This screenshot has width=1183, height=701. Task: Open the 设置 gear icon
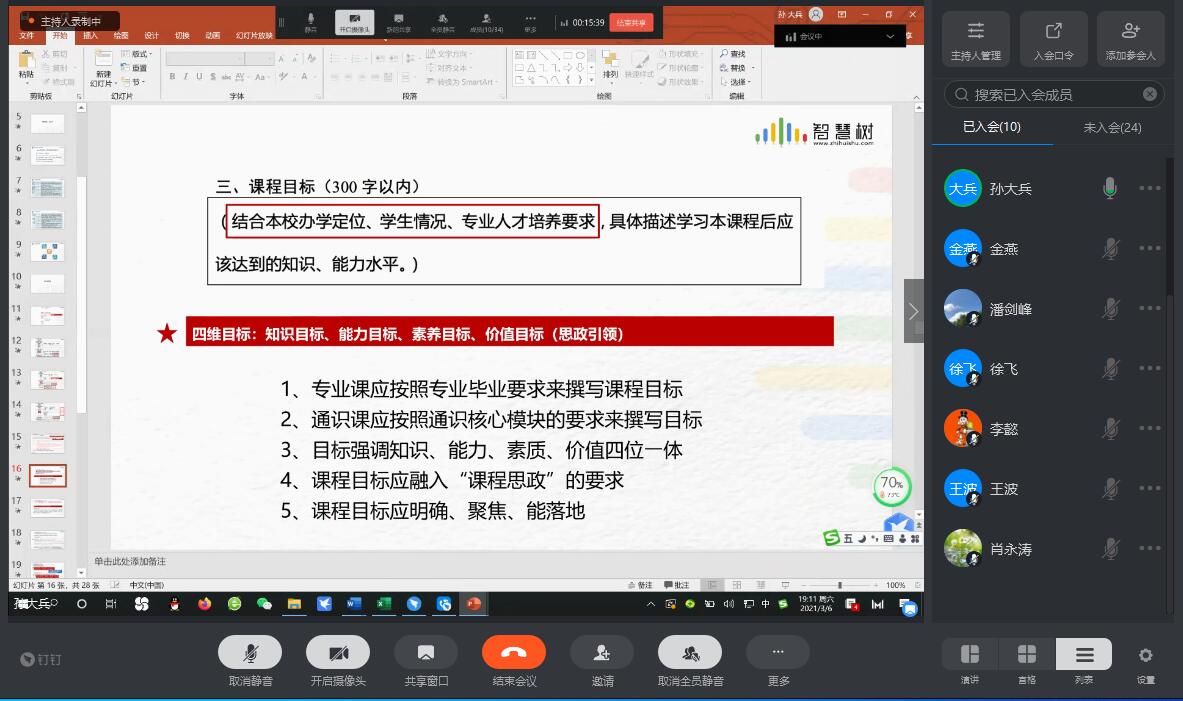pyautogui.click(x=1145, y=656)
